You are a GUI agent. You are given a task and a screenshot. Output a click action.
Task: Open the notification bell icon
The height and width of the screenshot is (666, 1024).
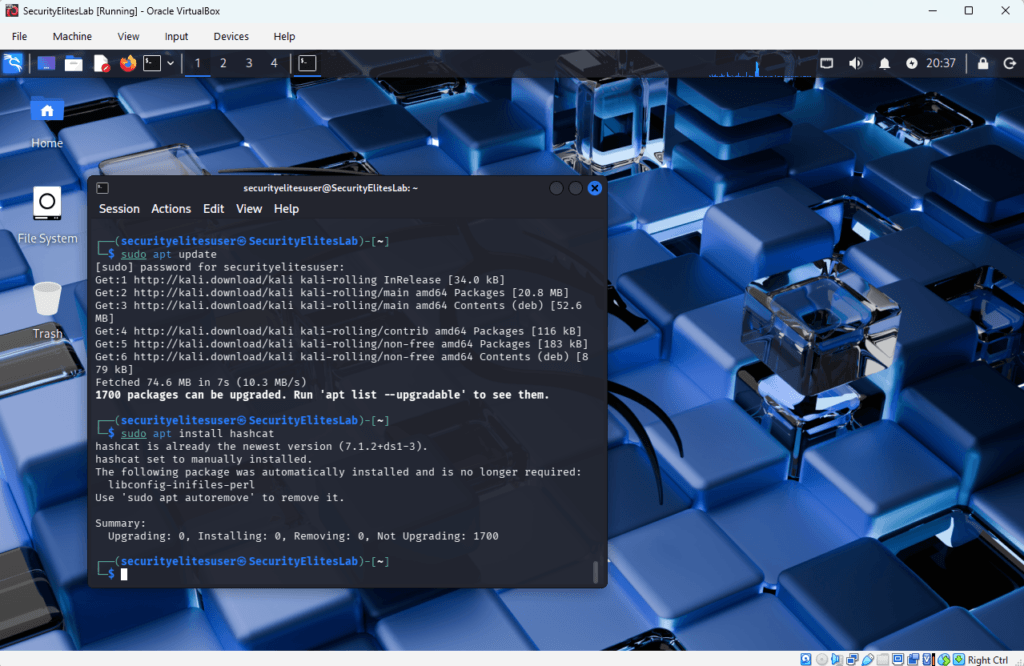point(885,63)
